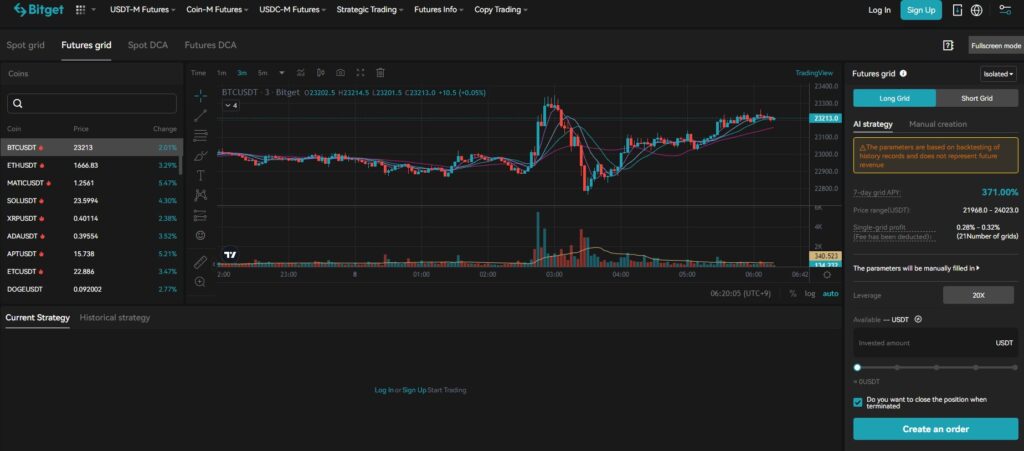Enter Fullscreen mode
Viewport: 1024px width, 451px height.
(996, 45)
